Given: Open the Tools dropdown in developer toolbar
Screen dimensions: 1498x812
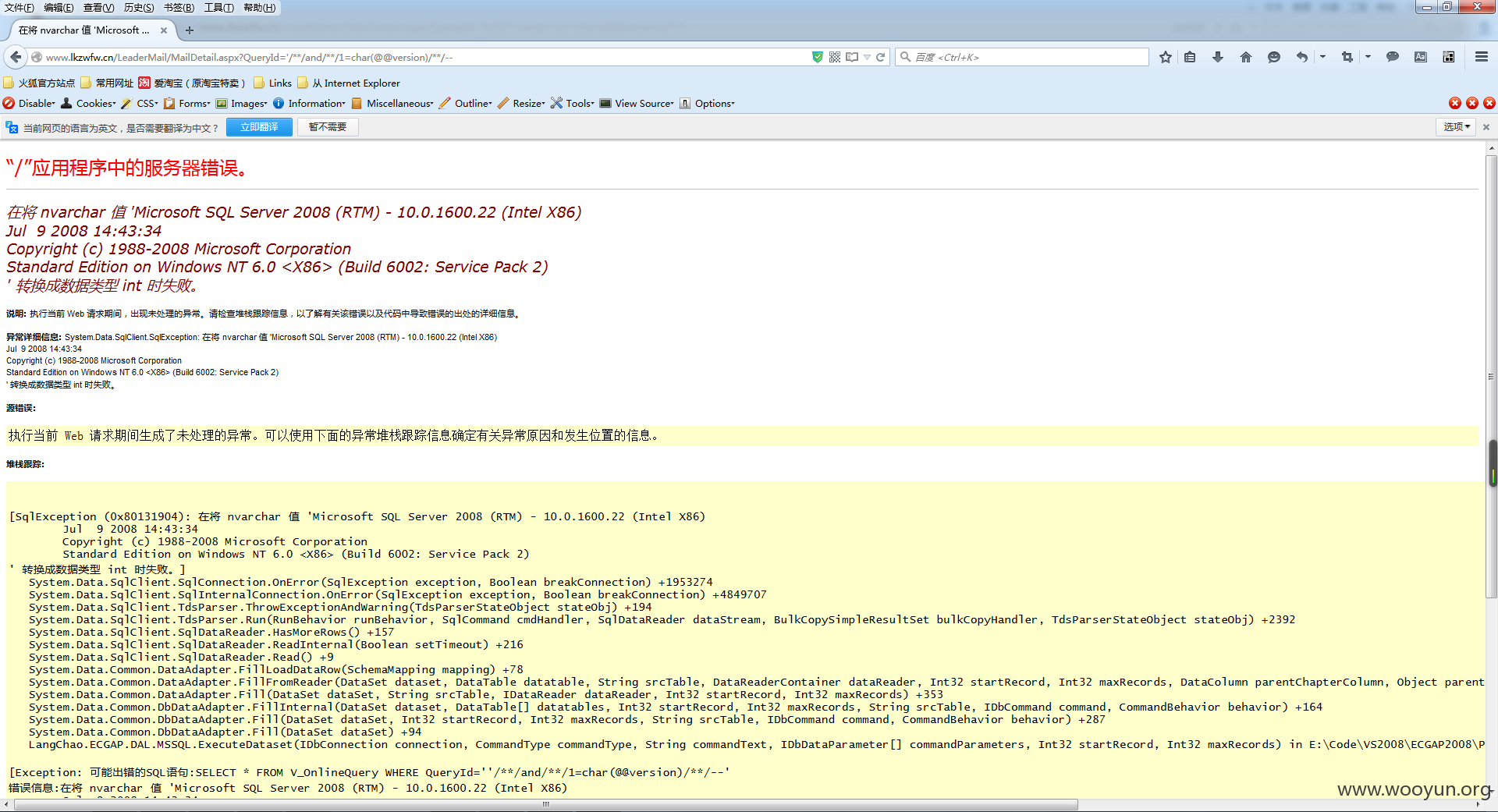Looking at the screenshot, I should 573,103.
